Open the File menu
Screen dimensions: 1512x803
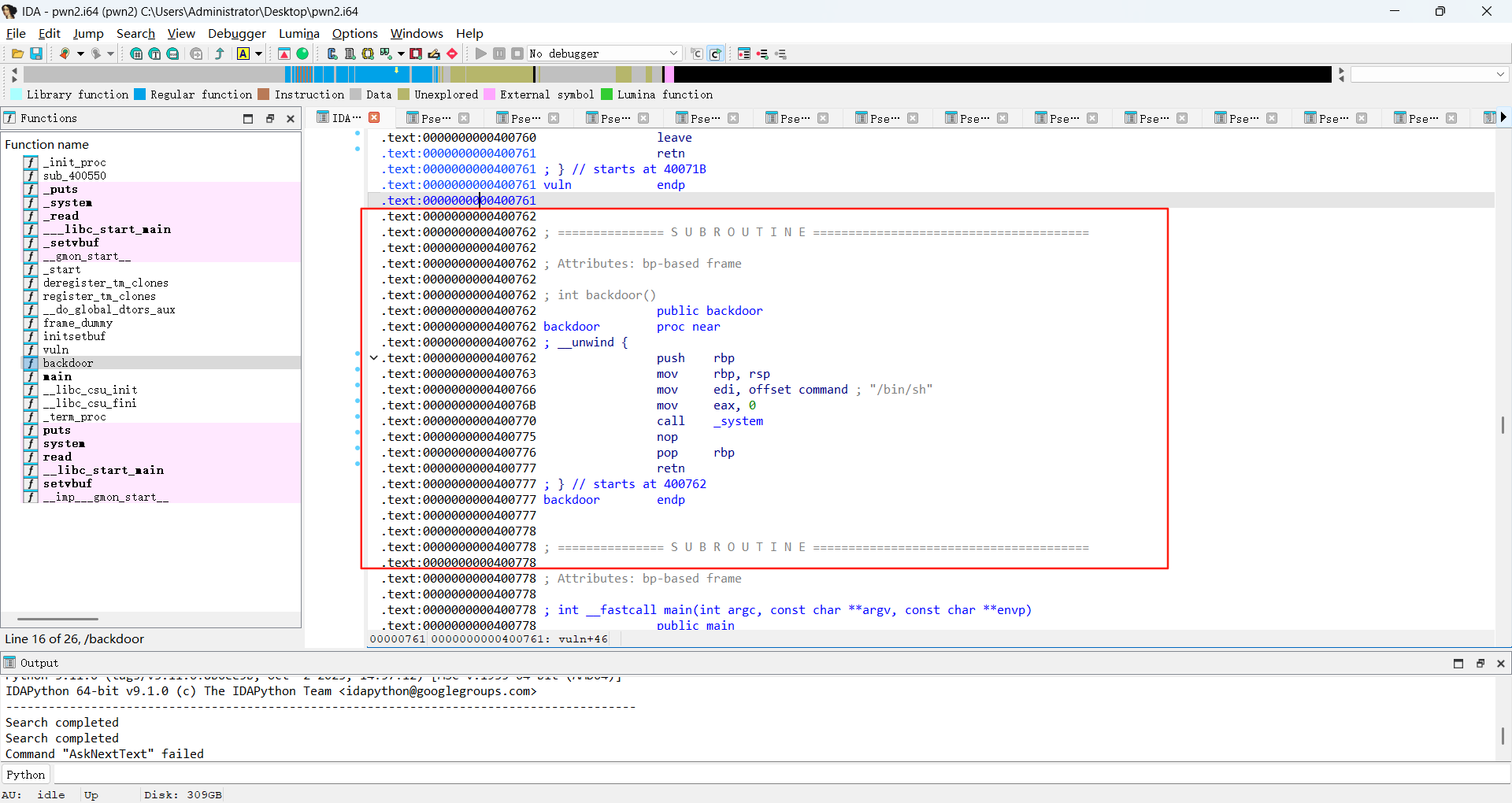pyautogui.click(x=16, y=33)
